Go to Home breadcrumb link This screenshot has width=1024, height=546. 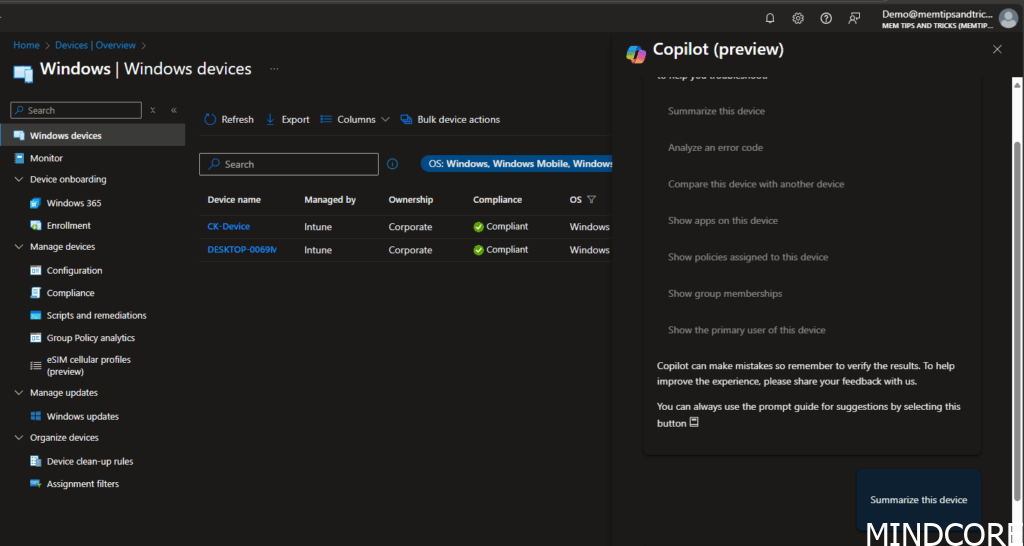tap(26, 45)
